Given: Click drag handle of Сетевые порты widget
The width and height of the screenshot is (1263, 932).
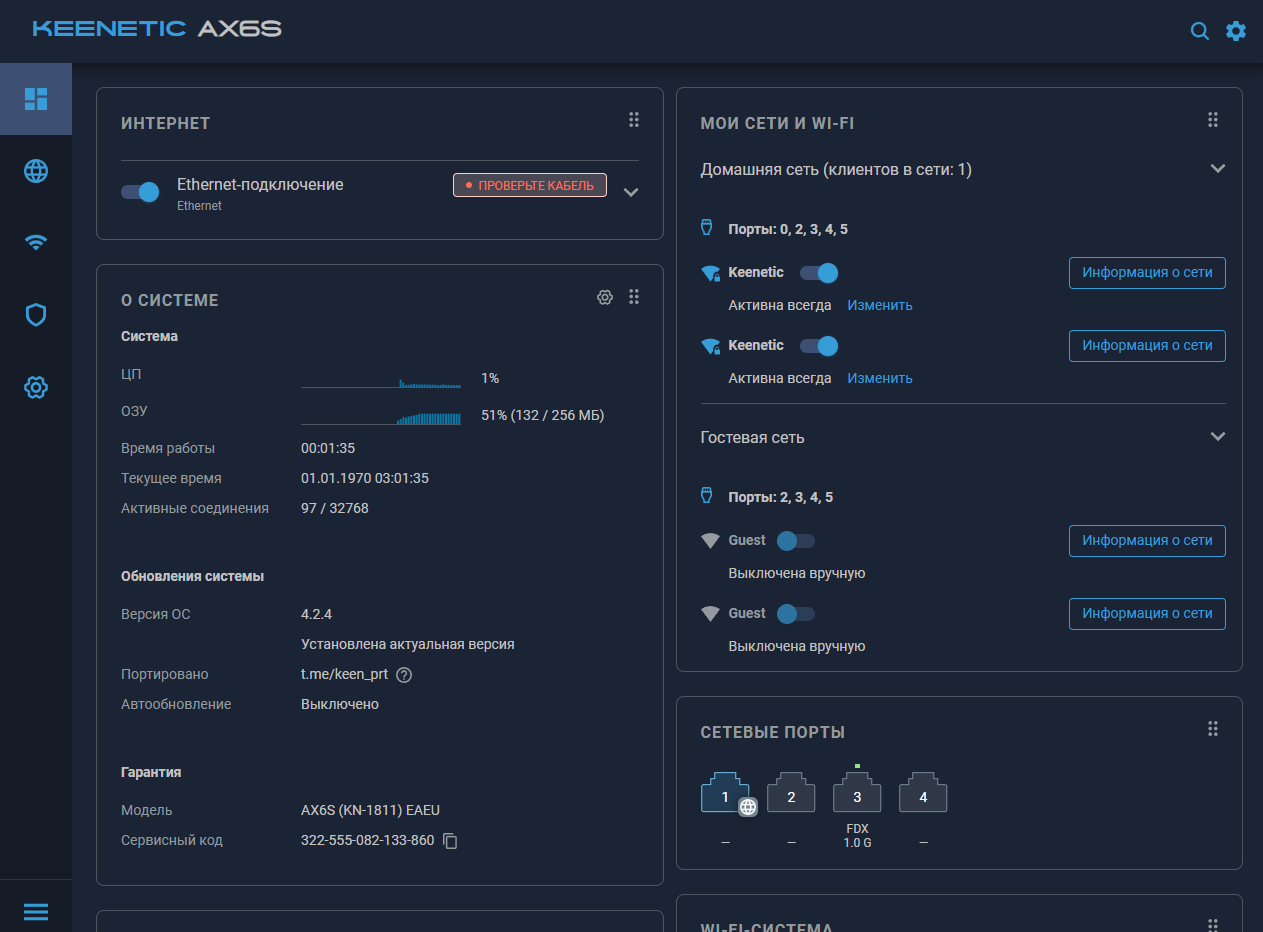Looking at the screenshot, I should pos(1212,729).
